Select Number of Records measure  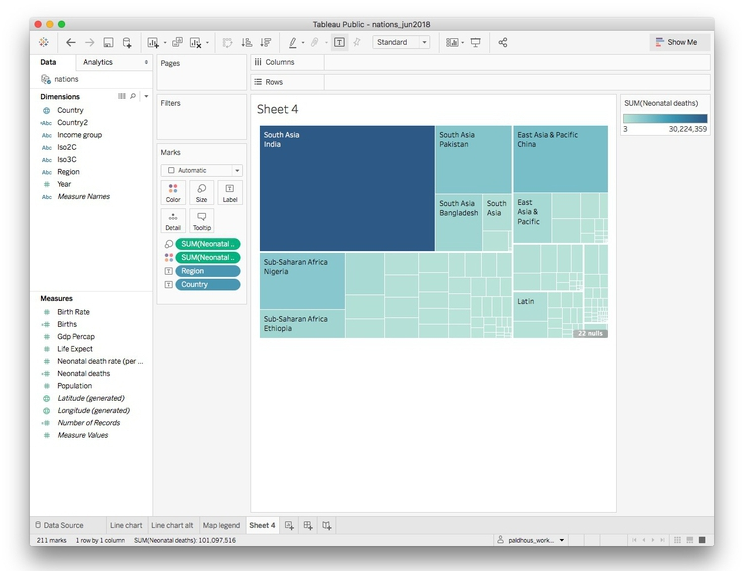[x=89, y=423]
